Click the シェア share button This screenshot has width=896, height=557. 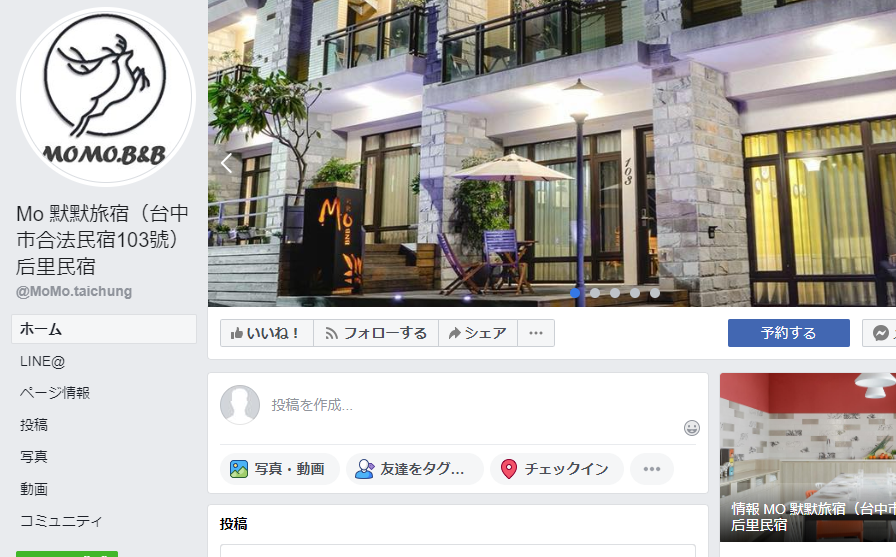(x=478, y=333)
